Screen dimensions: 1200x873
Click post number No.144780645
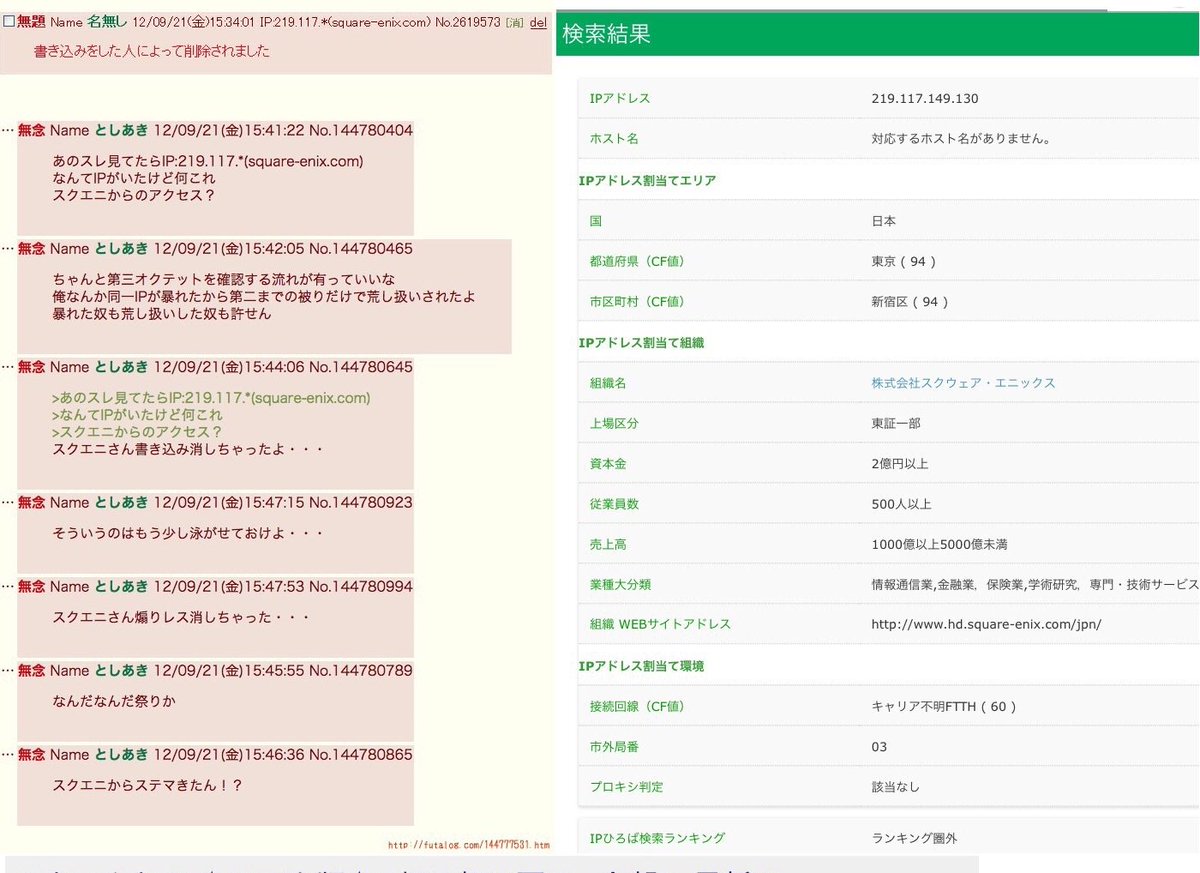point(361,367)
